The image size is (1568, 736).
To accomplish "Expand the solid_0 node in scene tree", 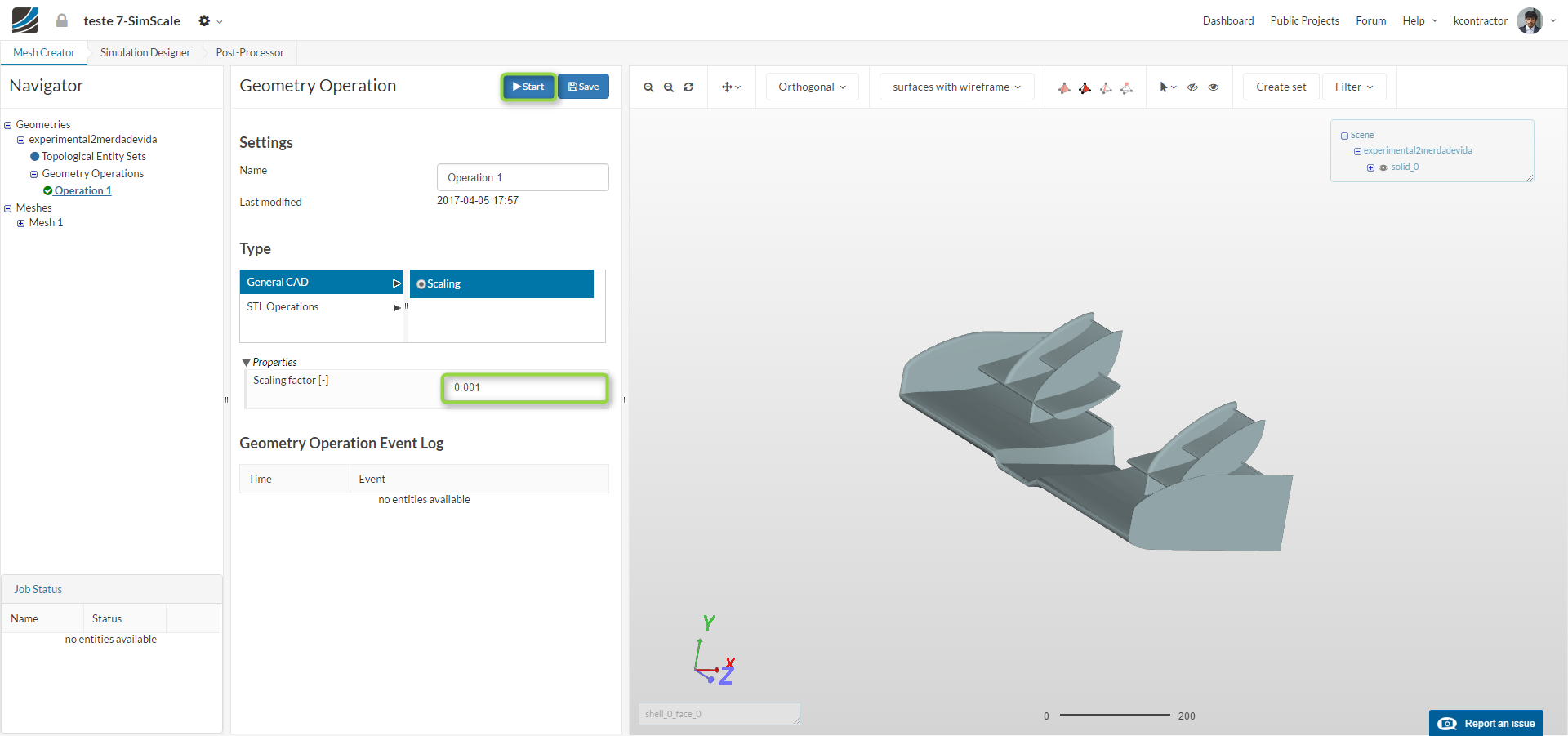I will [x=1370, y=167].
